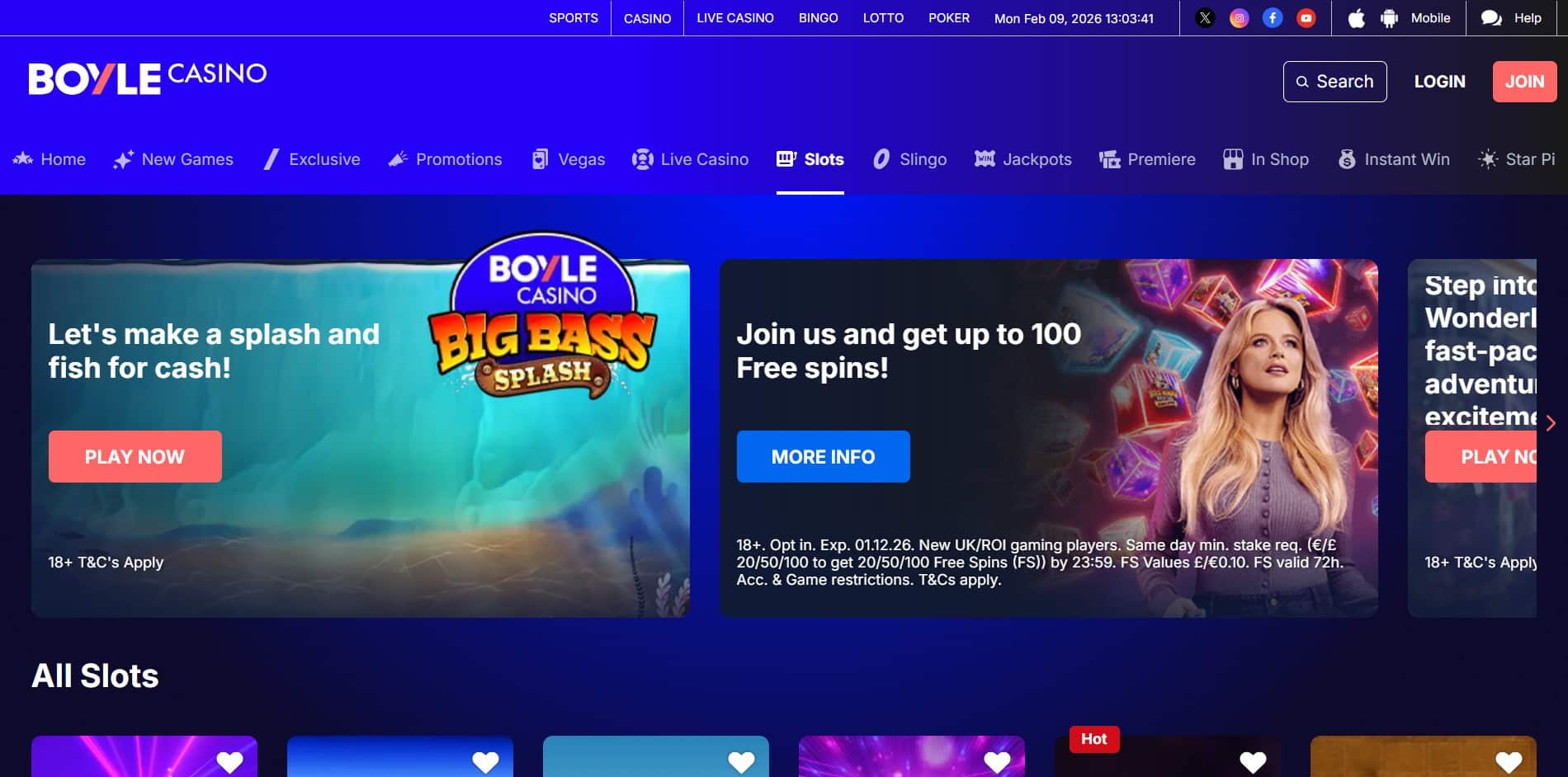Click the MORE INFO button

coord(823,456)
